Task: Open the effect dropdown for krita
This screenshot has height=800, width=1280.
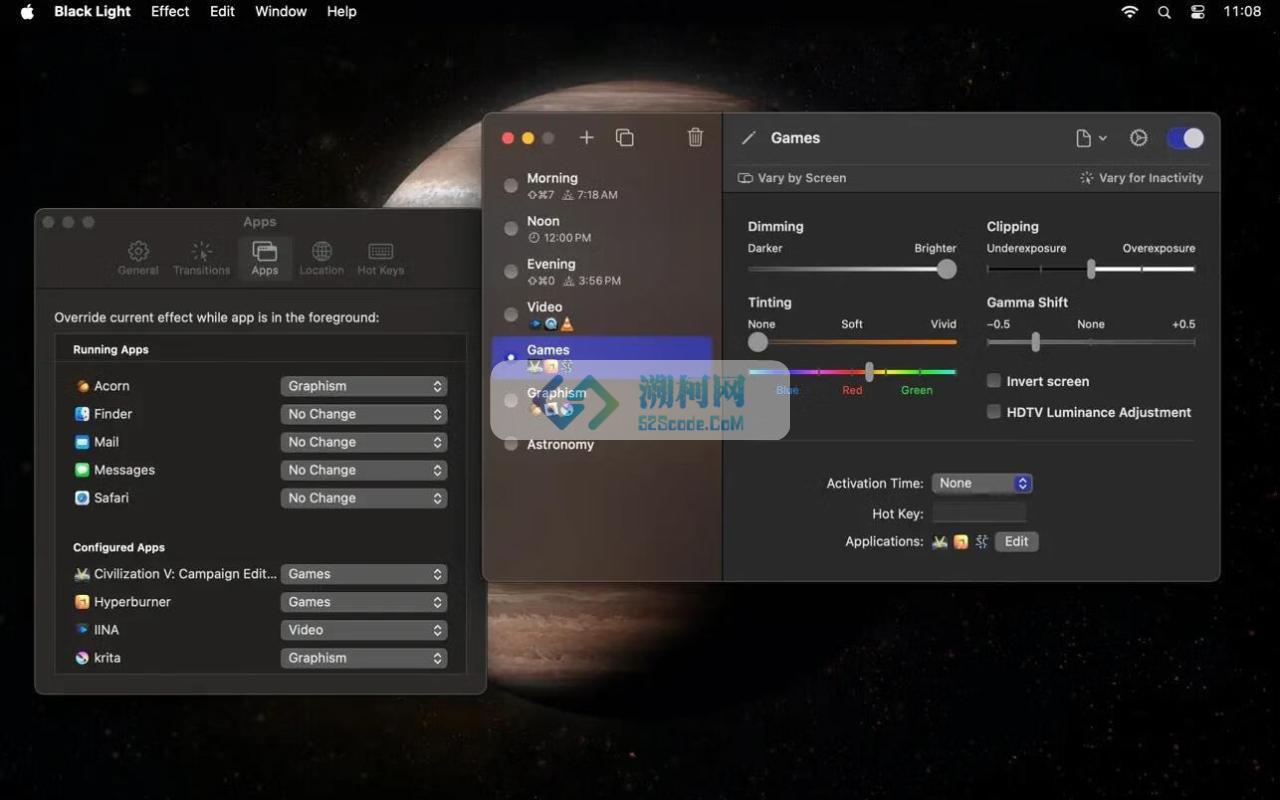Action: point(364,658)
